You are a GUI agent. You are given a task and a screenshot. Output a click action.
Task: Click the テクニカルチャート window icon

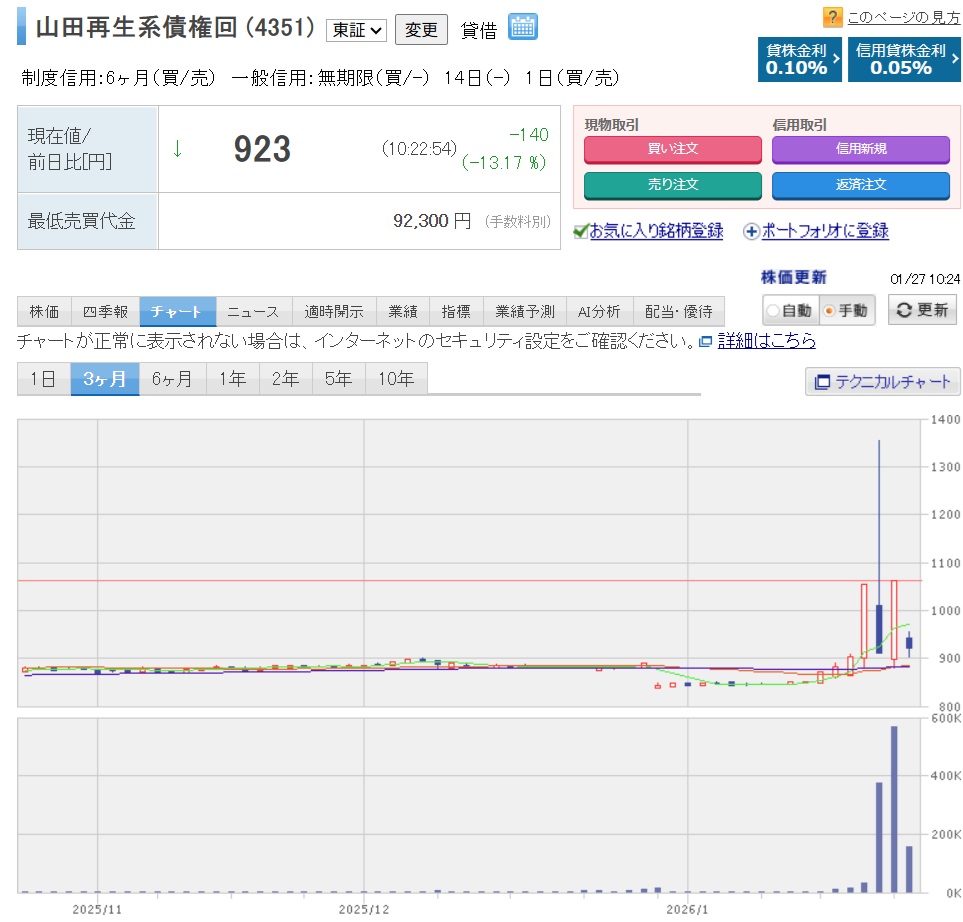pyautogui.click(x=823, y=382)
